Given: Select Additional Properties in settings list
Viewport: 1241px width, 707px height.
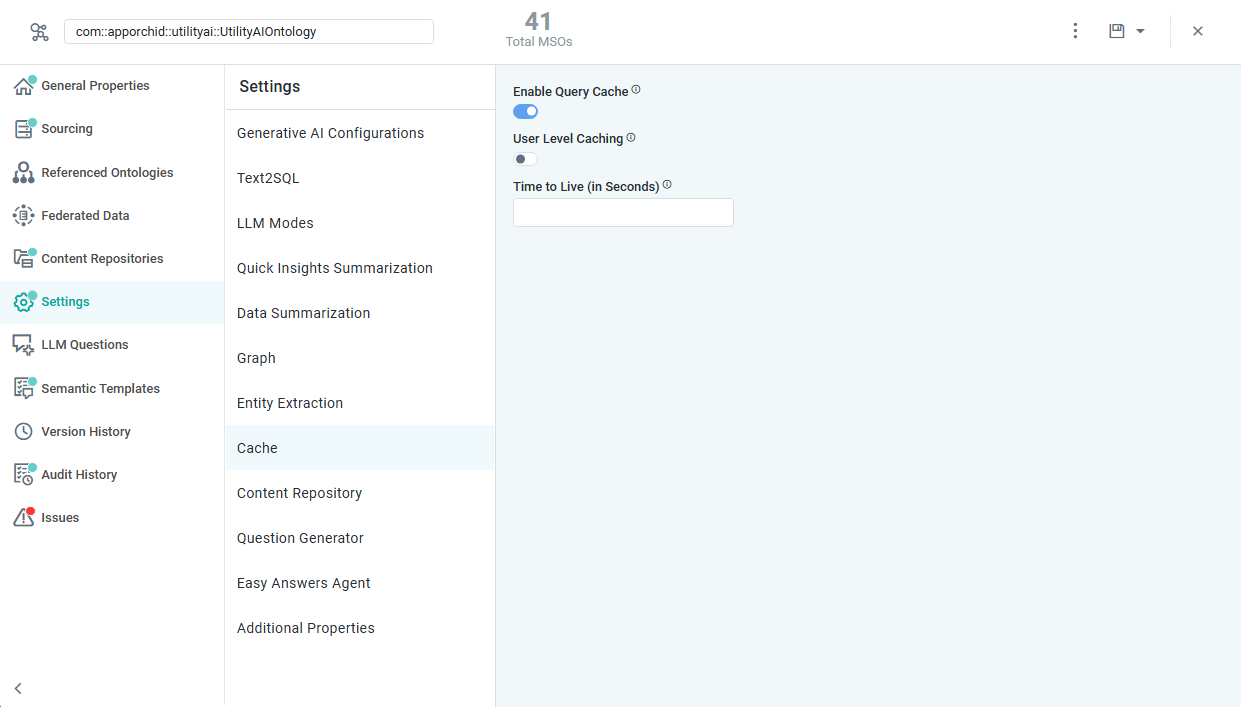Looking at the screenshot, I should point(360,628).
